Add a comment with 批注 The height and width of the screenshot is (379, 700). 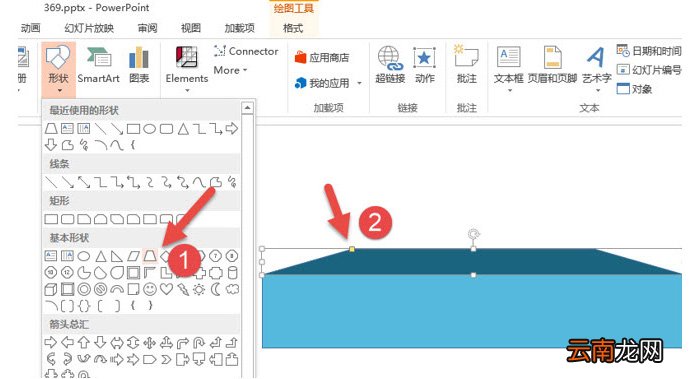[x=467, y=65]
